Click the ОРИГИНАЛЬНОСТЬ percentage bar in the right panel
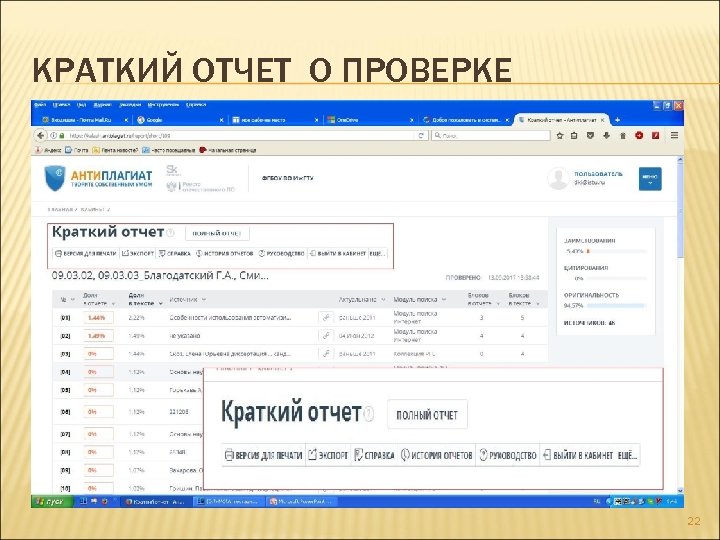 [617, 305]
